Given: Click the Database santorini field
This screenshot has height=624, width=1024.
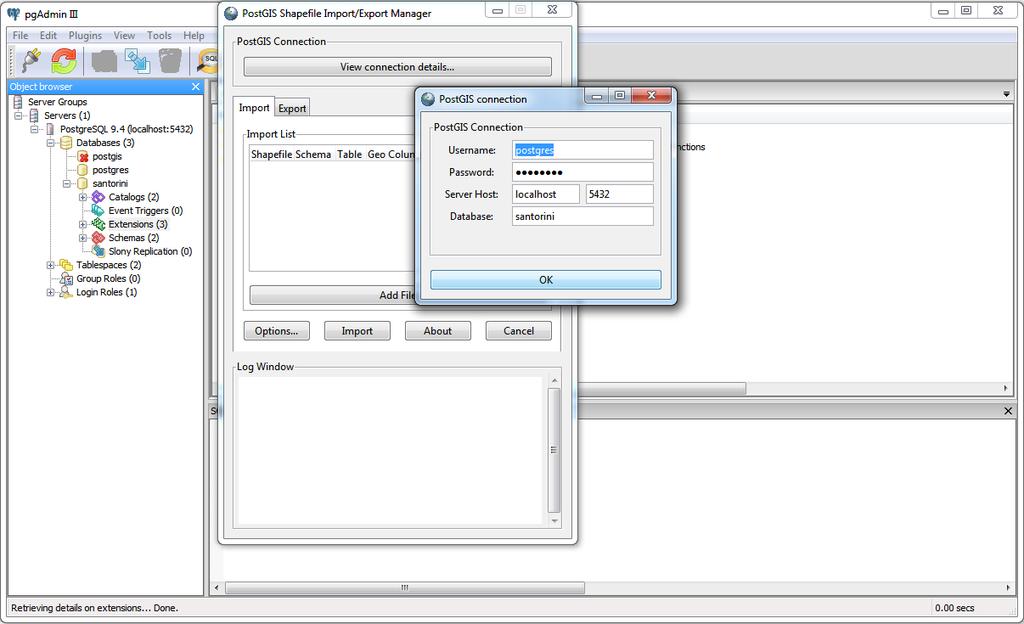Looking at the screenshot, I should click(x=583, y=216).
